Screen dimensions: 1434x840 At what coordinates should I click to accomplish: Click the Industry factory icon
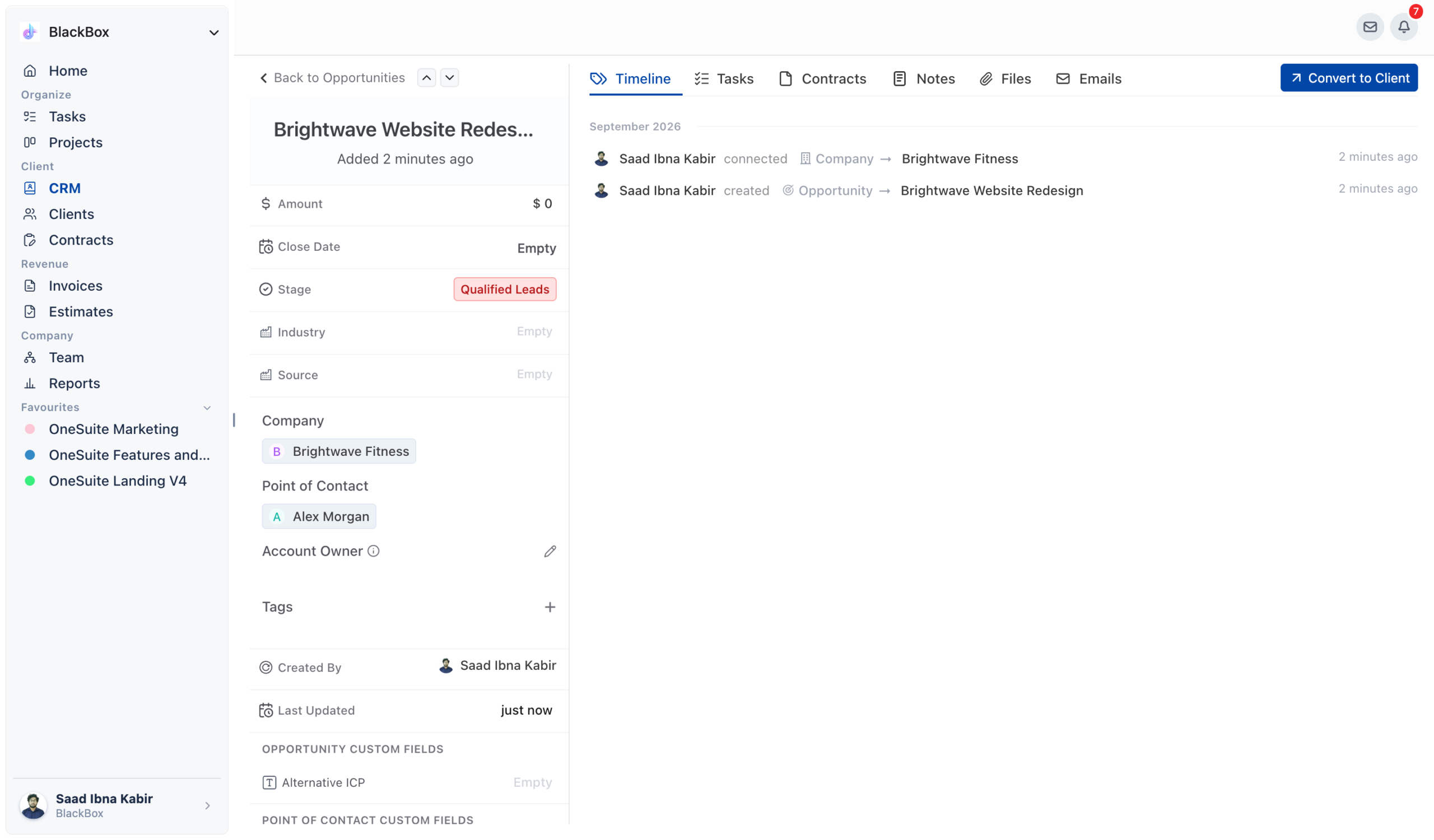[x=266, y=332]
